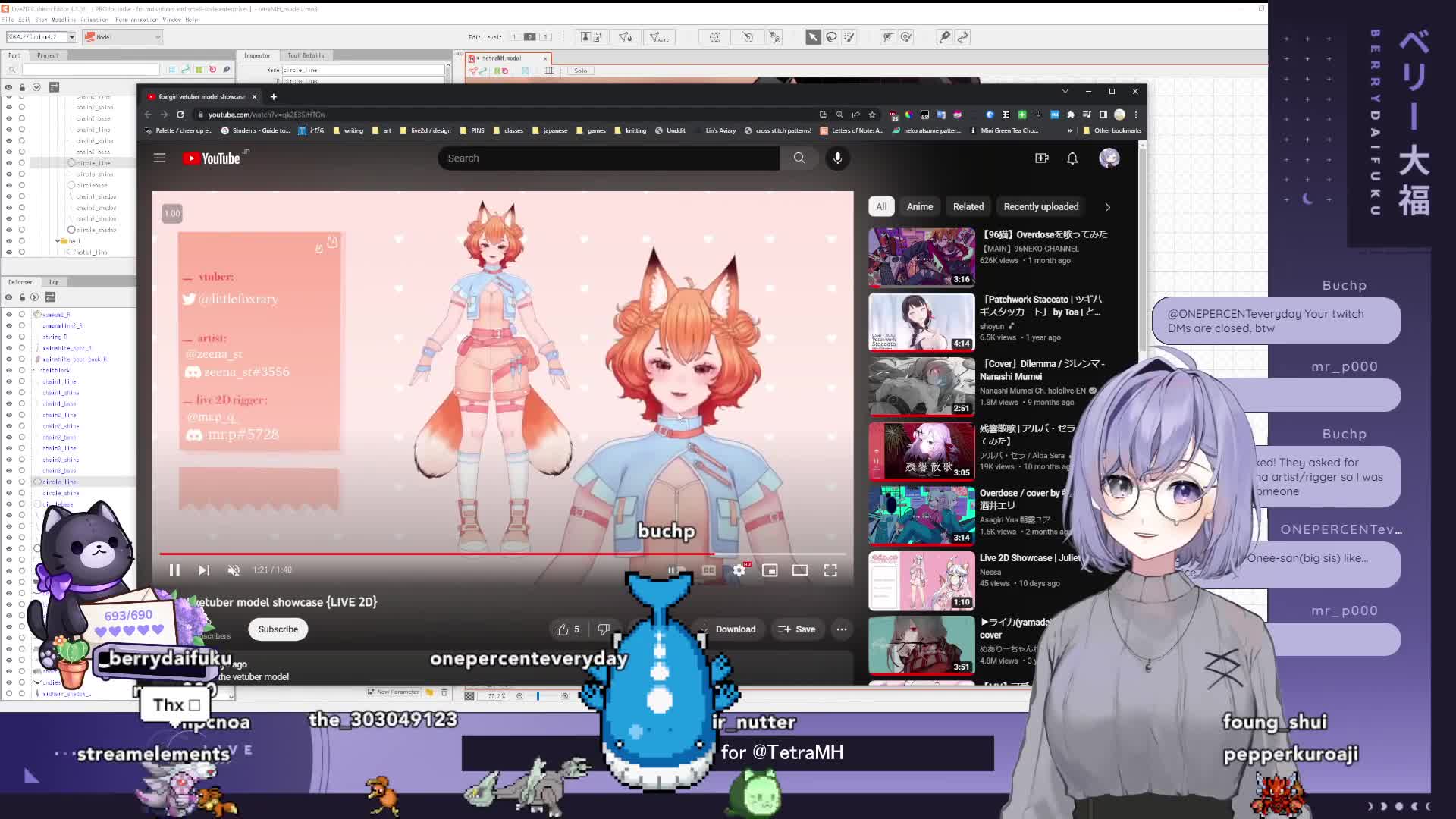Seek using the red video progress bar
1456x819 pixels.
tap(502, 554)
